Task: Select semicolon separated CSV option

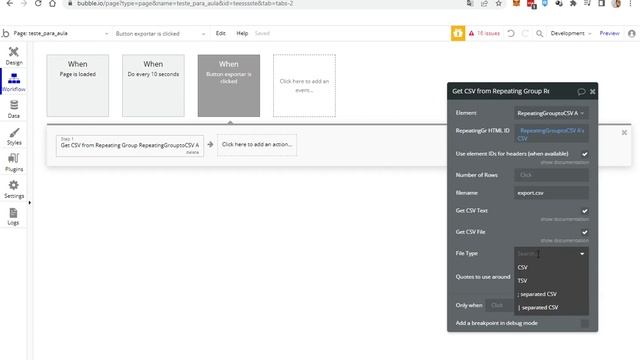Action: tap(551, 294)
